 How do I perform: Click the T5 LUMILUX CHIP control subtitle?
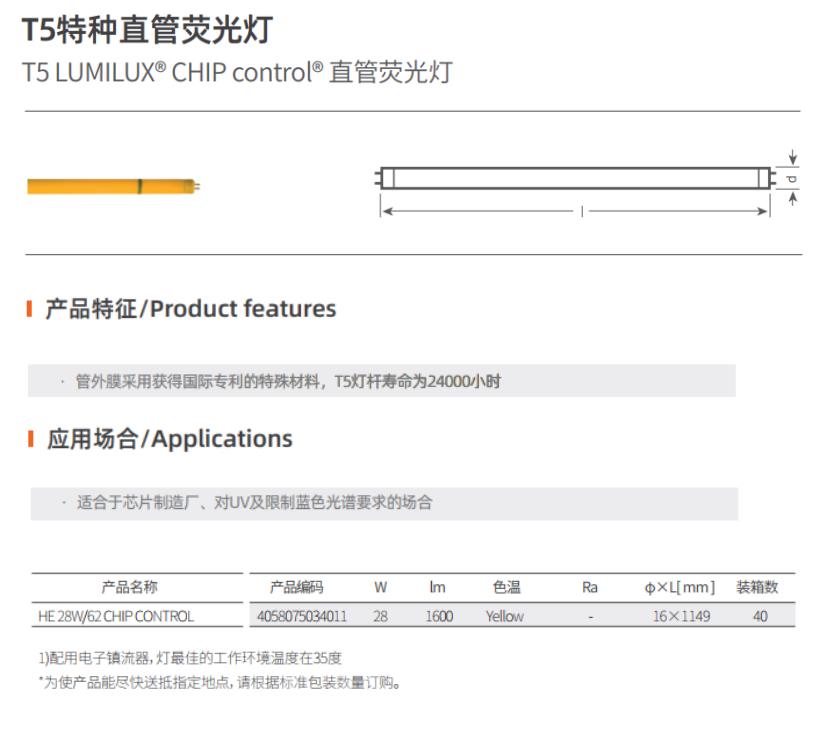tap(236, 73)
